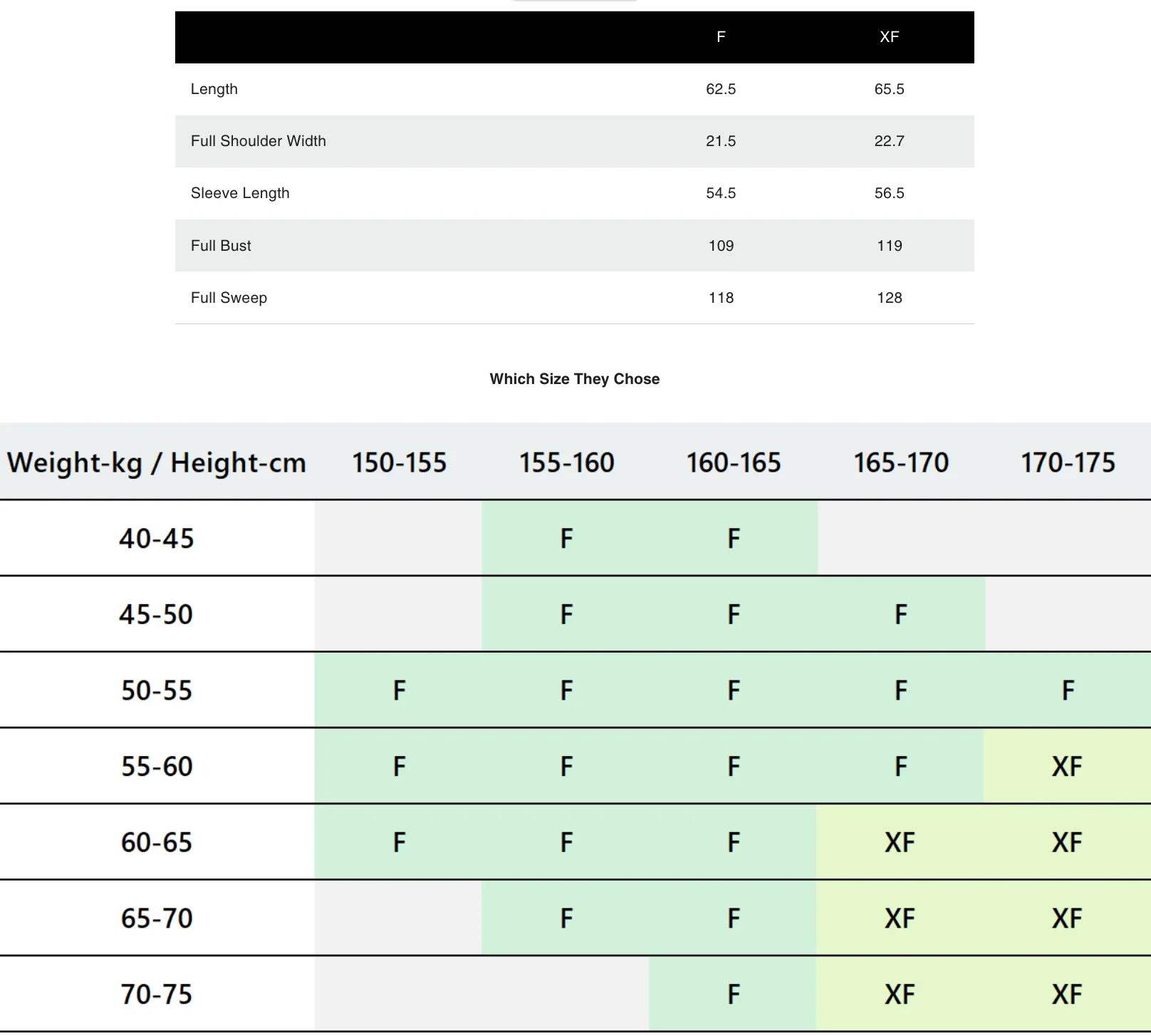The image size is (1151, 1036).
Task: Select the 21.5 shoulder width value
Action: click(721, 141)
